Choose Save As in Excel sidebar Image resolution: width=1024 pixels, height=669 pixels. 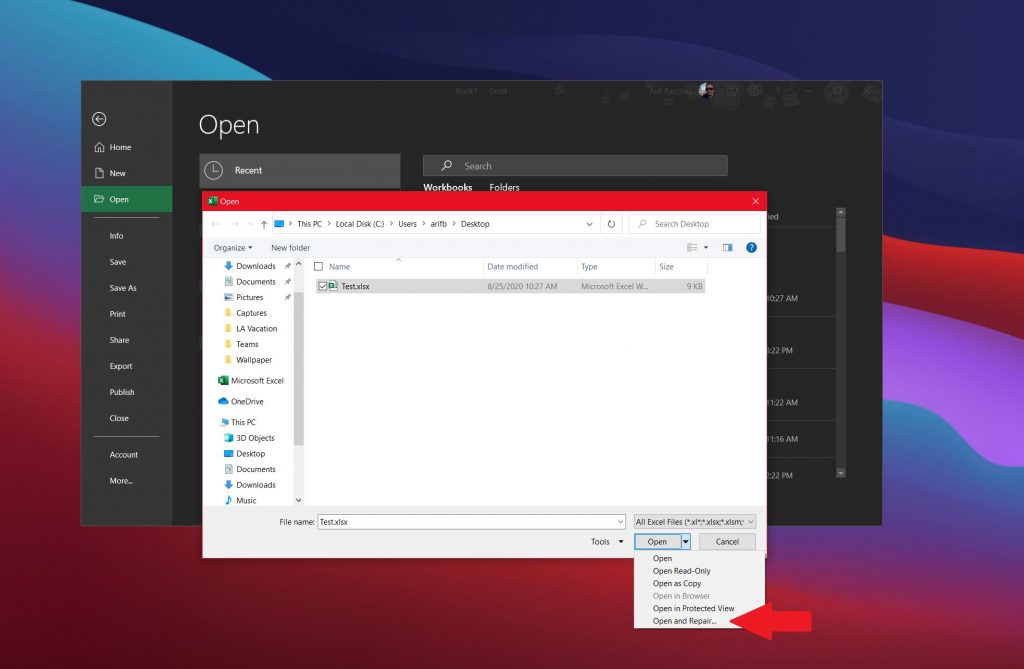pyautogui.click(x=123, y=288)
